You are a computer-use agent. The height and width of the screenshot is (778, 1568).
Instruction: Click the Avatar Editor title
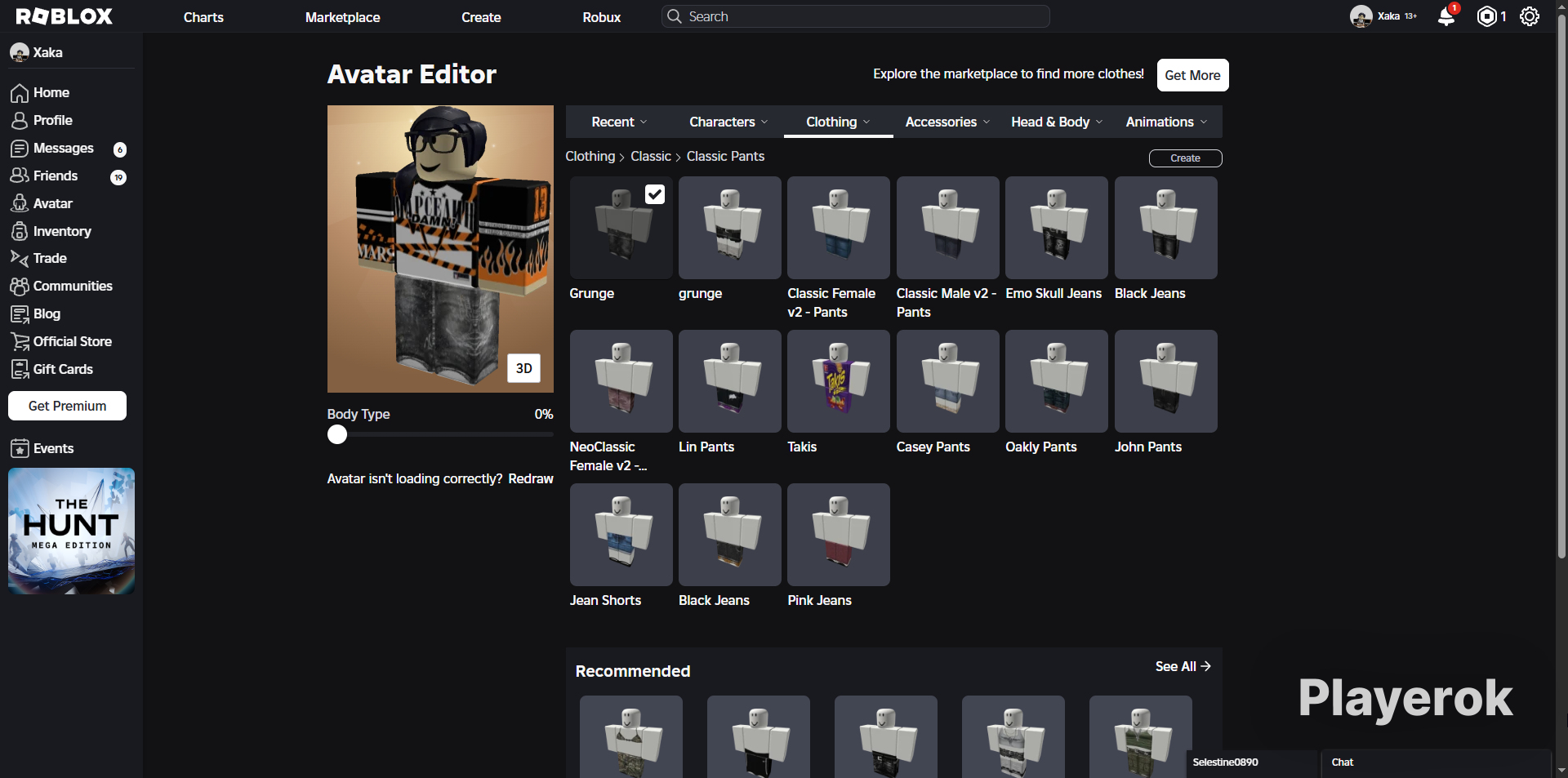(x=412, y=74)
